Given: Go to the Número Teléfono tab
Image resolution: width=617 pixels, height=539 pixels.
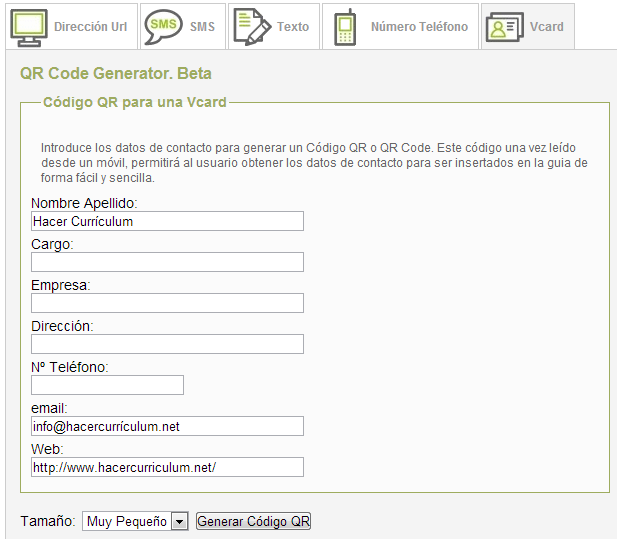Looking at the screenshot, I should pos(419,27).
